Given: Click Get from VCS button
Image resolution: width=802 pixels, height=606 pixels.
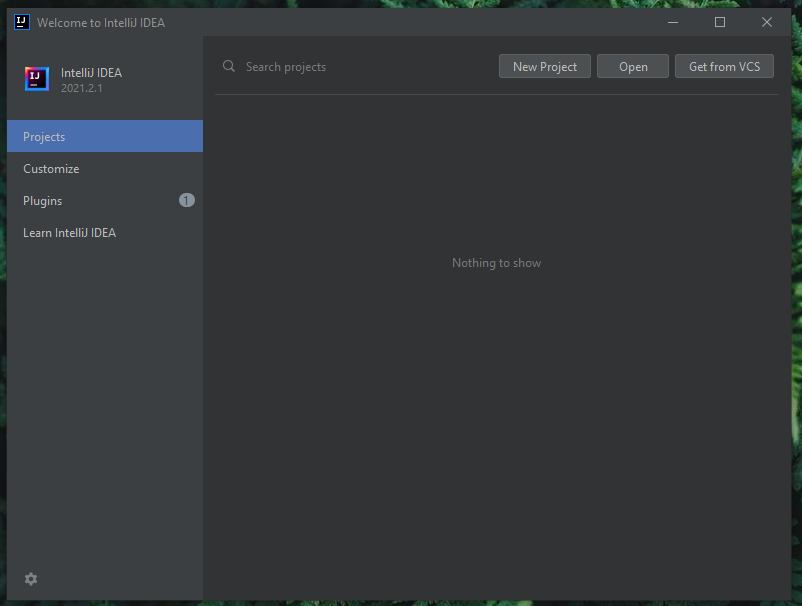Looking at the screenshot, I should (724, 66).
